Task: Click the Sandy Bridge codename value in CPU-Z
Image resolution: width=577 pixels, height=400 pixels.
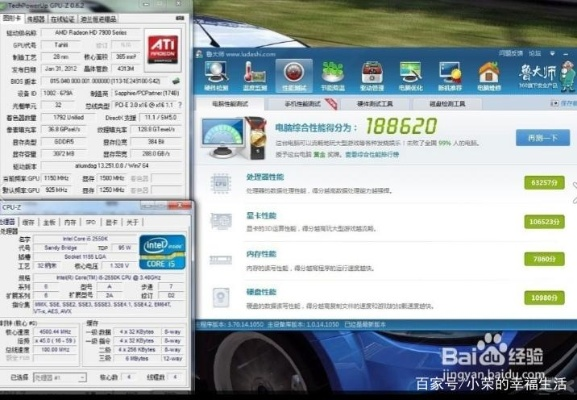Action: pos(60,248)
